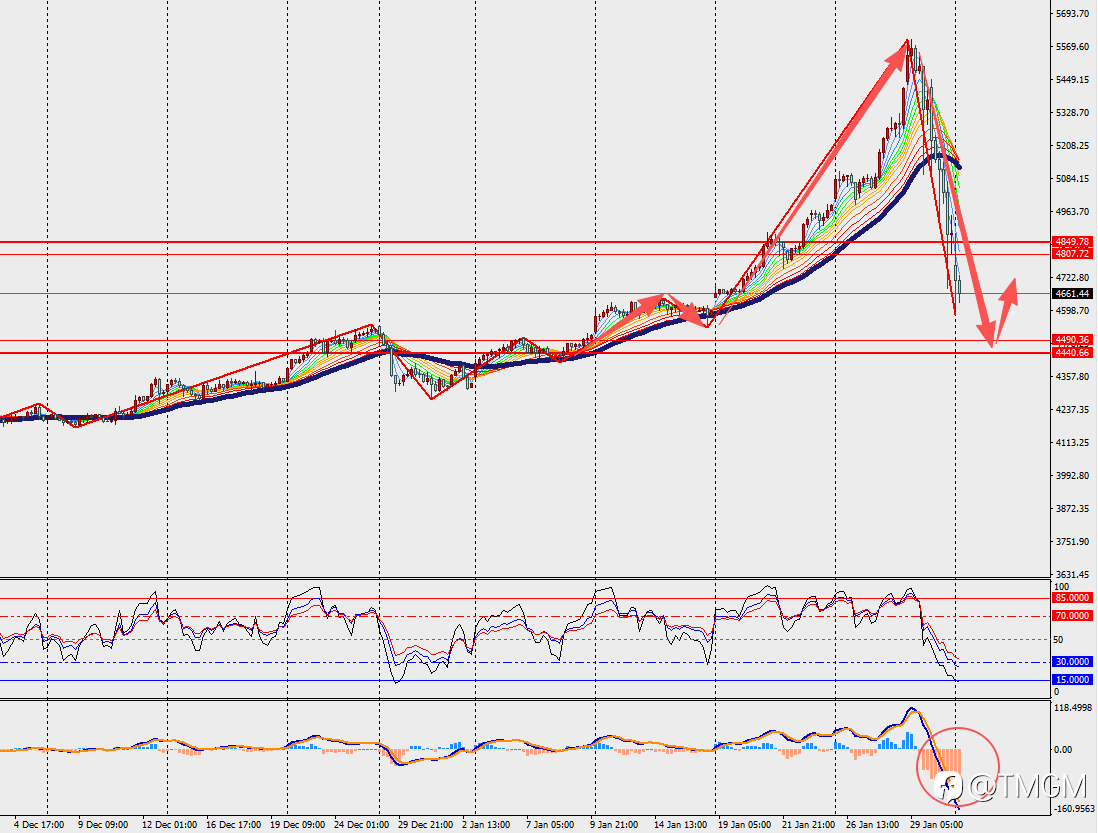
Task: Click the 3631.45 price axis label
Action: [1072, 574]
